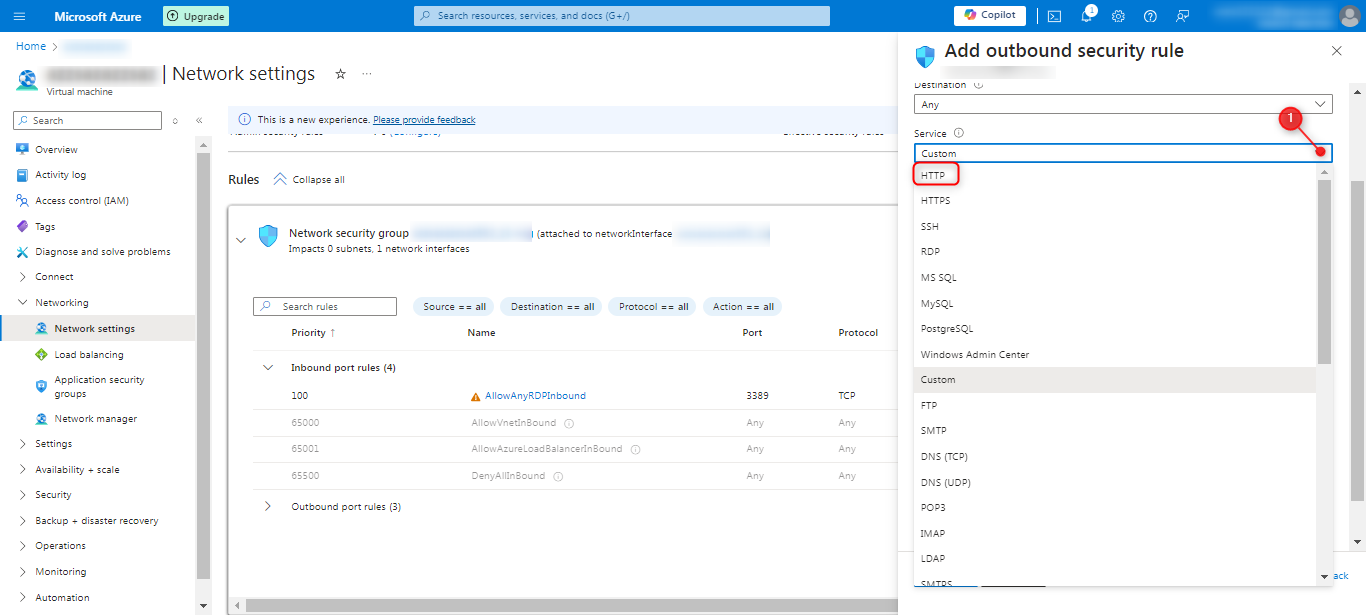The image size is (1366, 615).
Task: Launch Copilot from the top bar
Action: [990, 16]
